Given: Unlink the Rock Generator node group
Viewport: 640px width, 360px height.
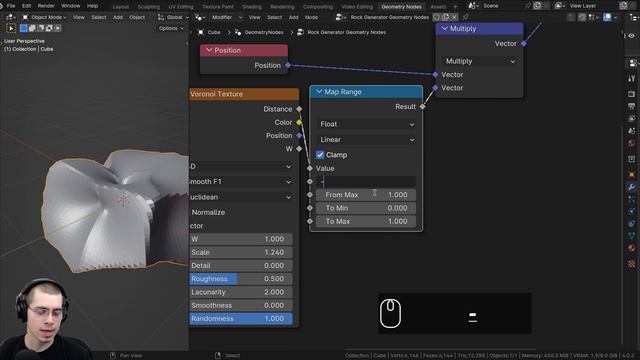Looking at the screenshot, I should (454, 17).
